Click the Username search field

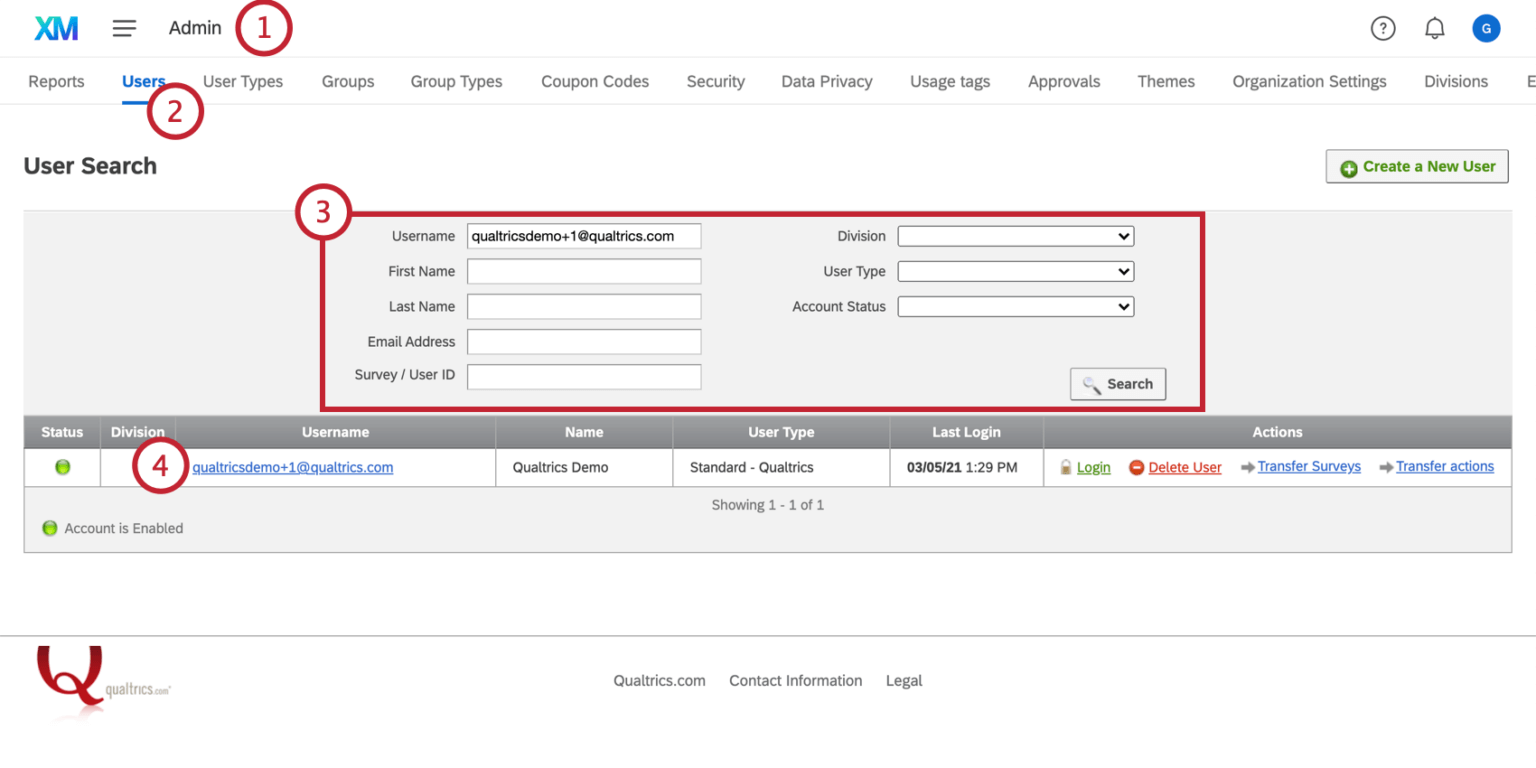click(584, 236)
